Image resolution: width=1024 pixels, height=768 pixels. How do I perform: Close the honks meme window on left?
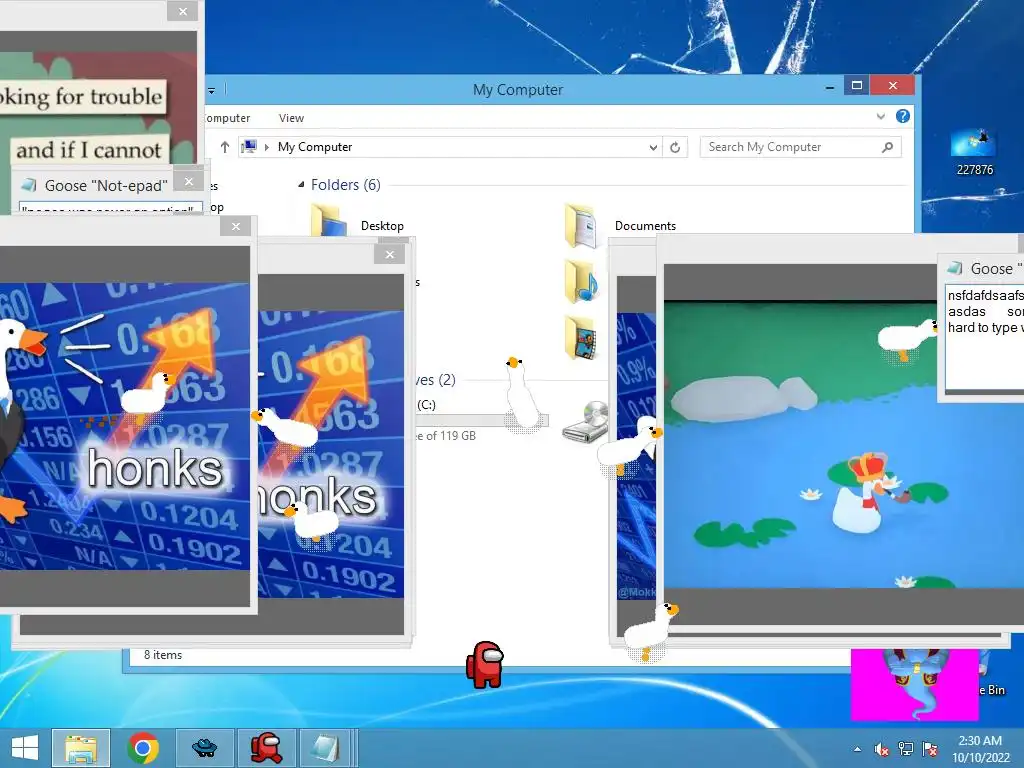[x=236, y=227]
